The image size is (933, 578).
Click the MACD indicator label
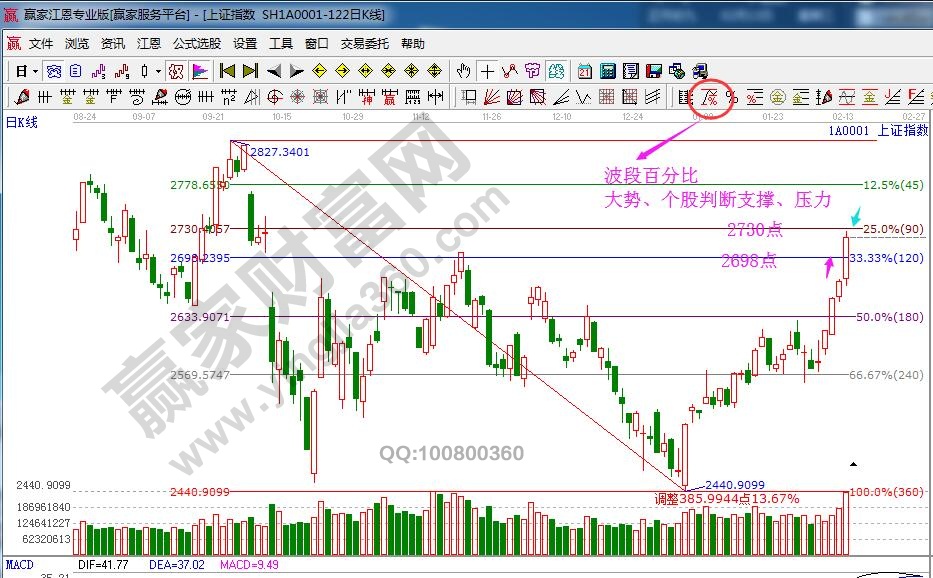(x=20, y=566)
